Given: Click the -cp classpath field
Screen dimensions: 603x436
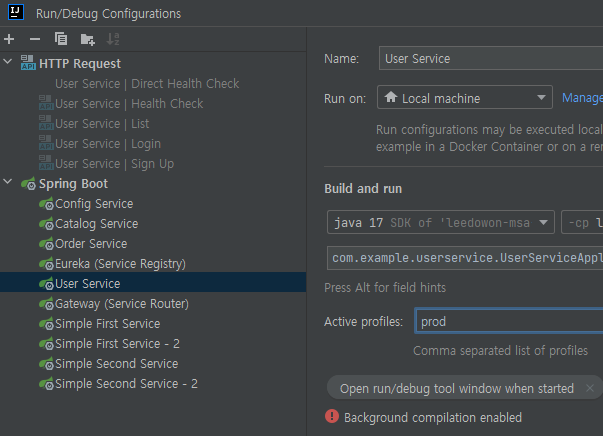Looking at the screenshot, I should (x=582, y=222).
